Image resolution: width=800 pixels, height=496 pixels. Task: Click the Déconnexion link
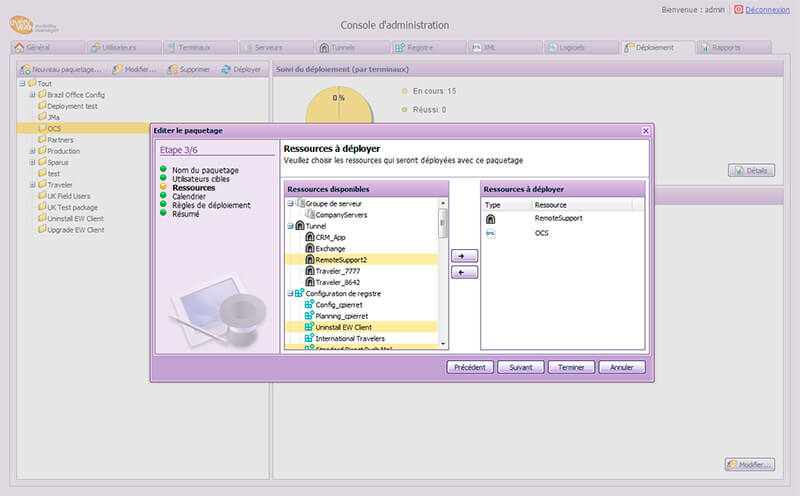point(767,10)
